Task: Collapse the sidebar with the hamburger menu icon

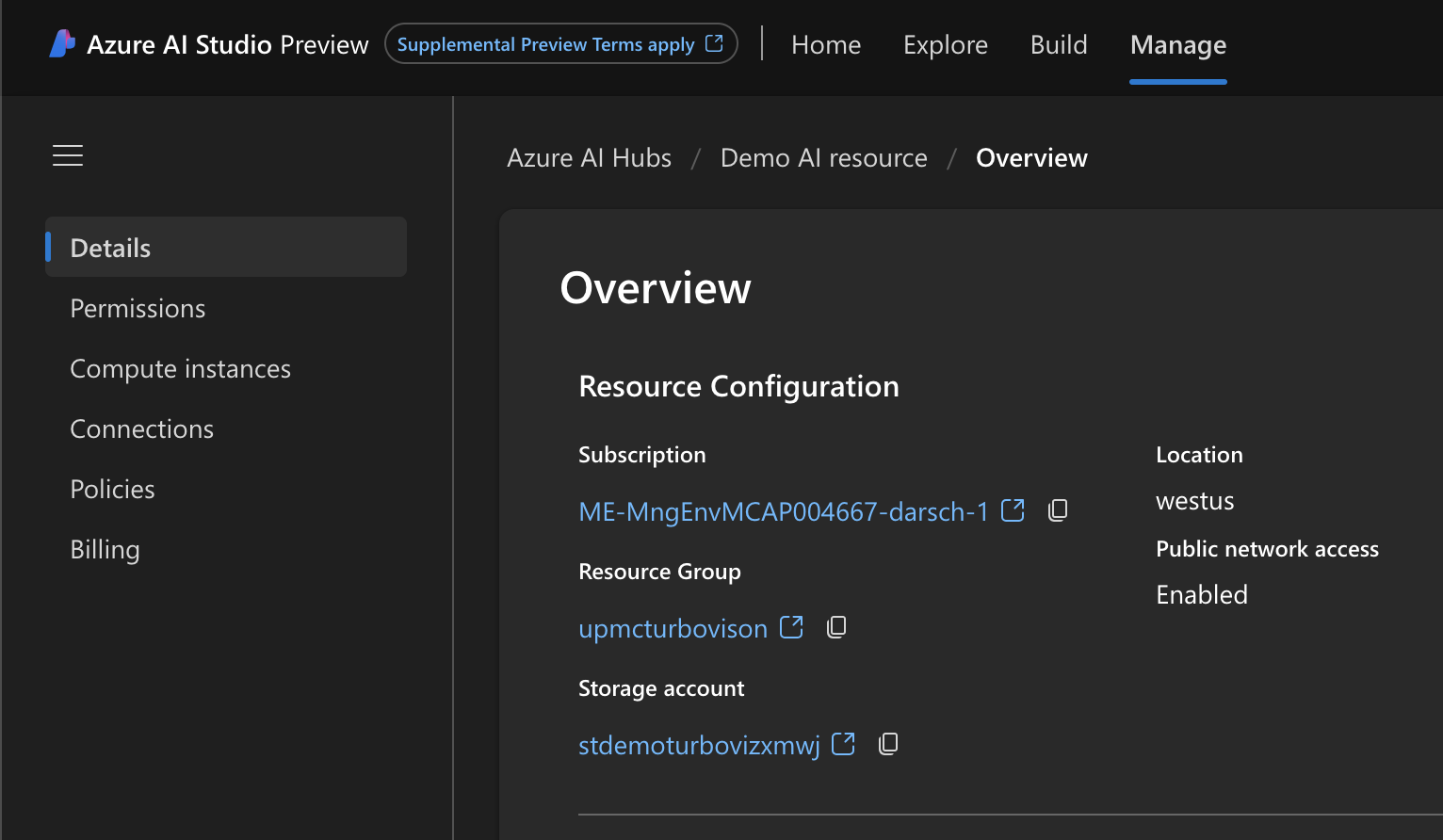Action: [68, 155]
